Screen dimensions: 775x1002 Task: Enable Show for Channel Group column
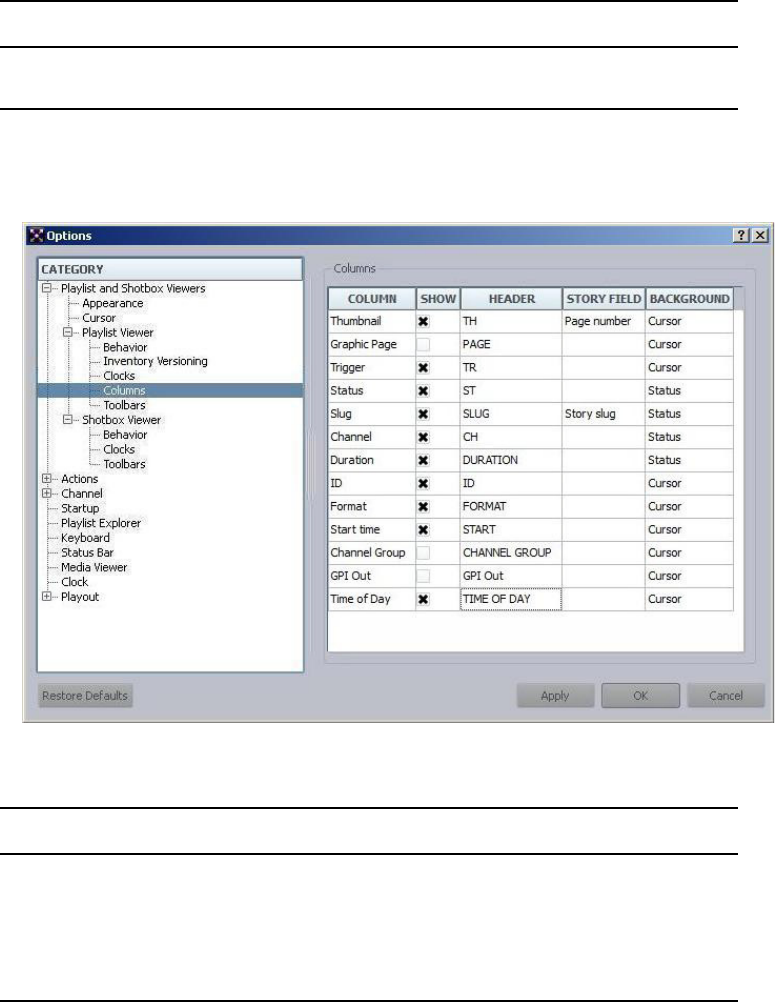click(423, 553)
